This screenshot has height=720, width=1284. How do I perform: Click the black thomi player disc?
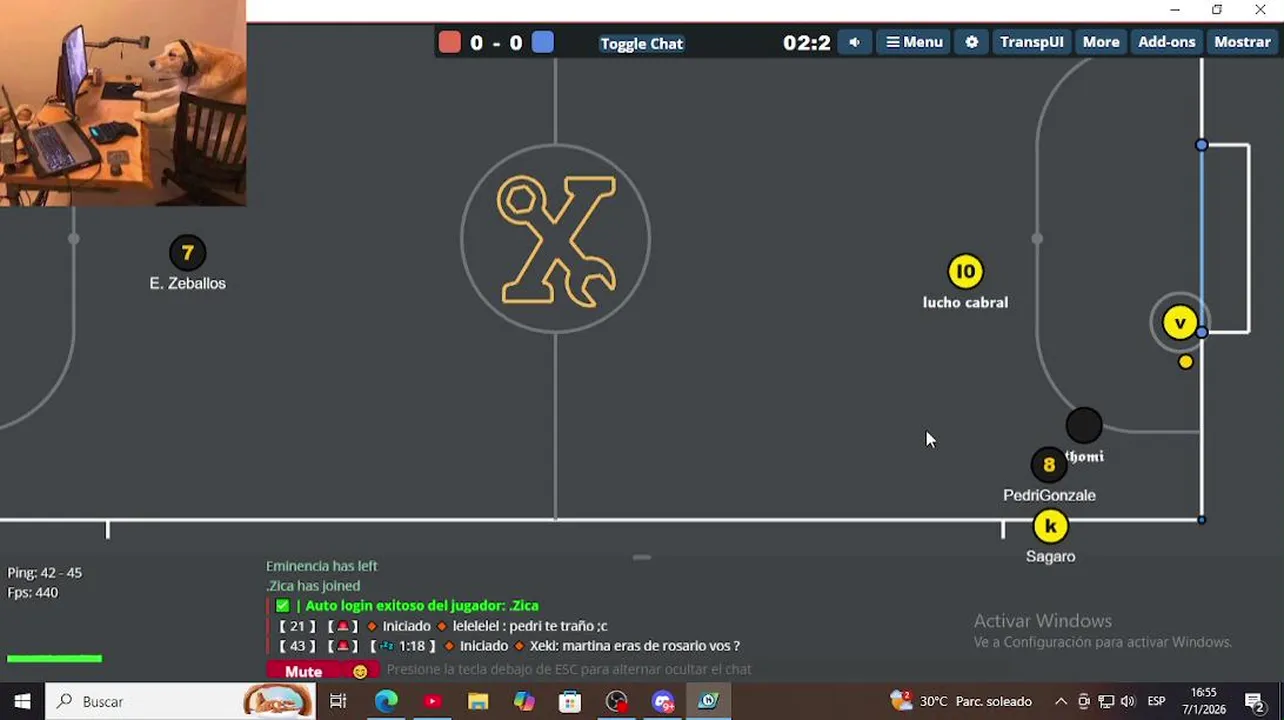click(x=1084, y=426)
